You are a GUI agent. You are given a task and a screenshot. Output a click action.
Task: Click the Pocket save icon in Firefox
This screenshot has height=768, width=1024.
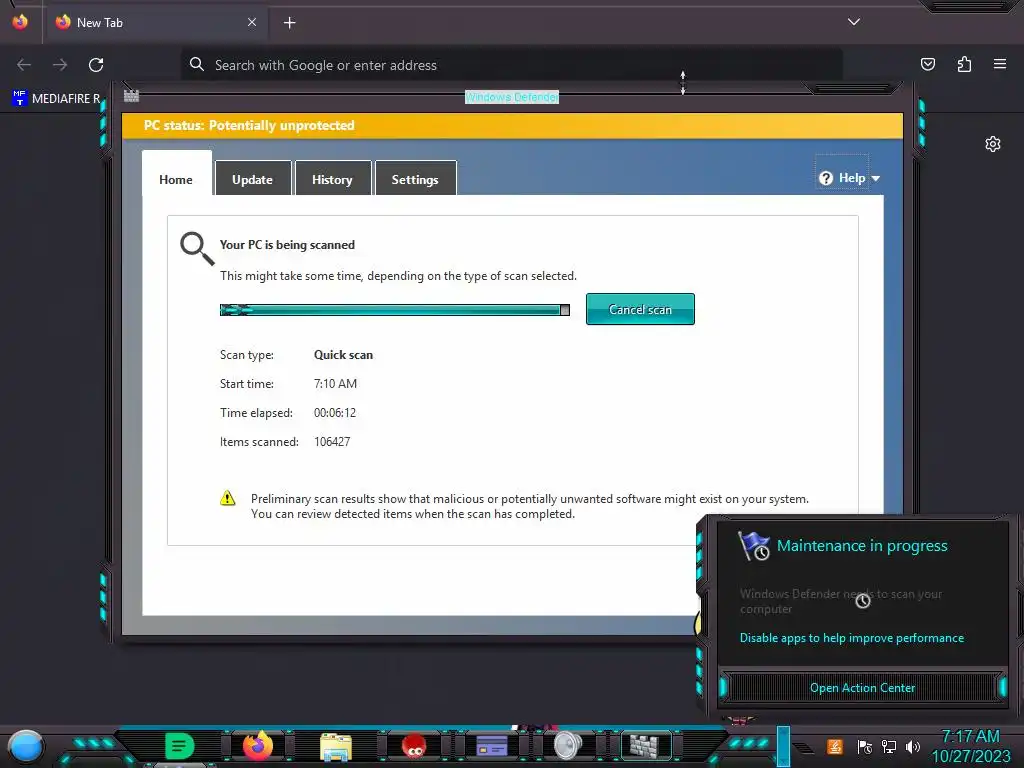[928, 64]
